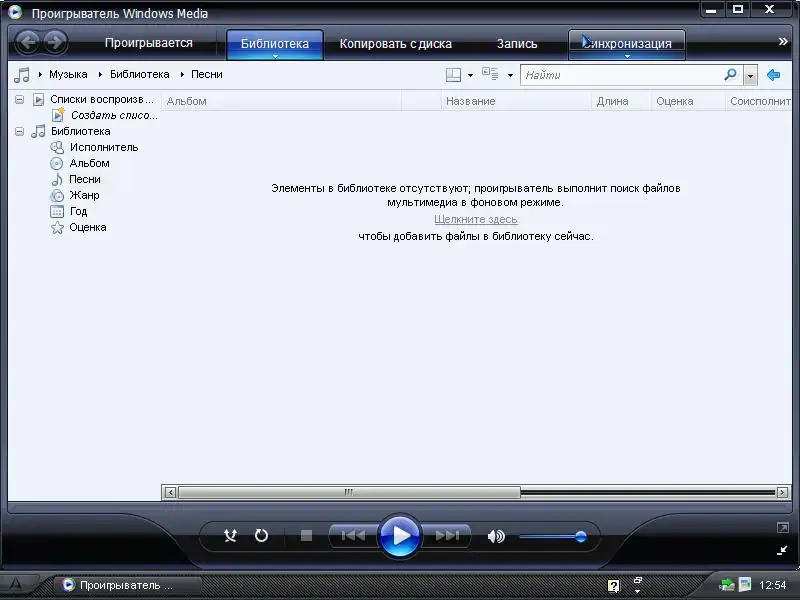Select Исполнитель in the library tree
The width and height of the screenshot is (800, 600).
point(104,147)
